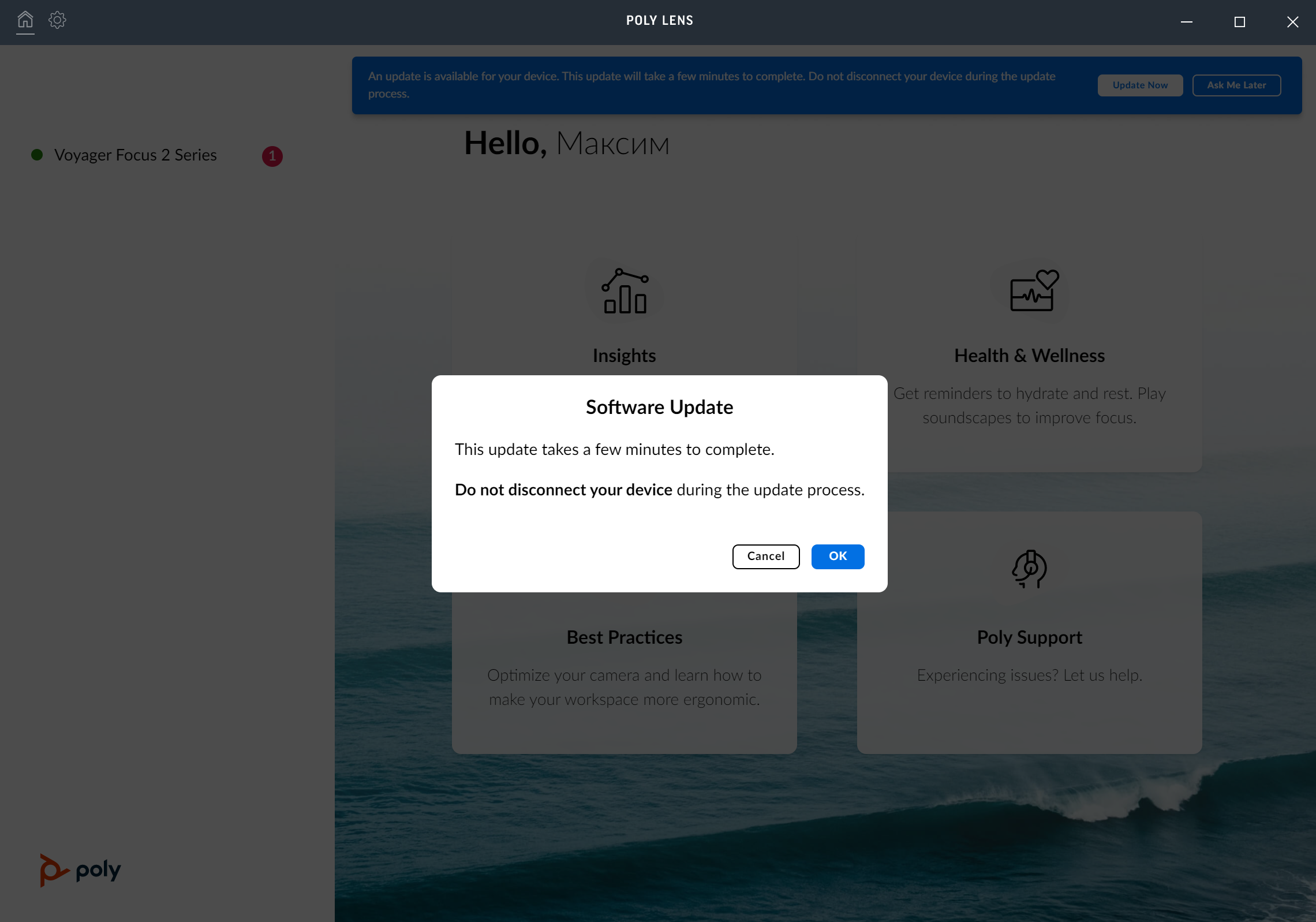
Task: Click the green device status dot
Action: point(37,155)
